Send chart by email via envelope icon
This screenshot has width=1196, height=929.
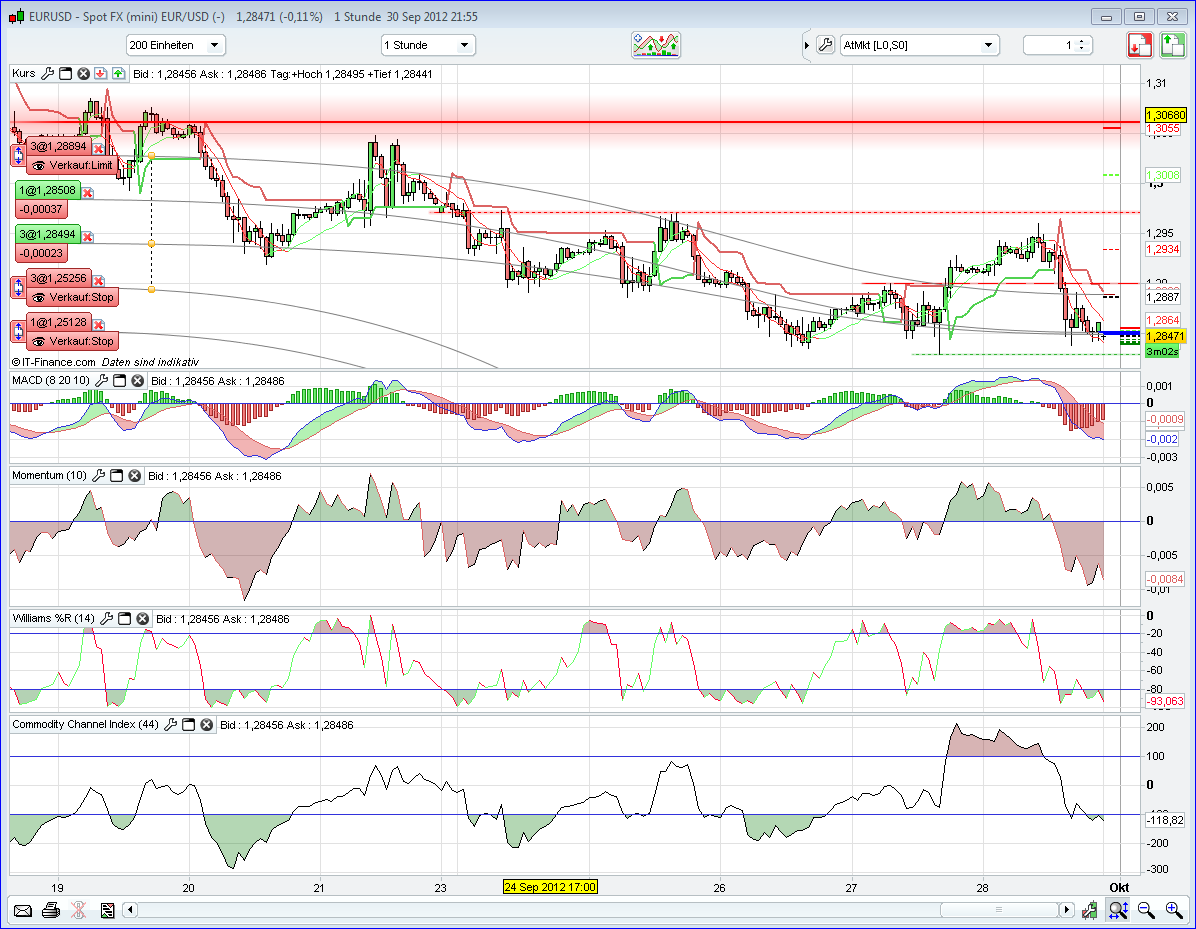[23, 910]
